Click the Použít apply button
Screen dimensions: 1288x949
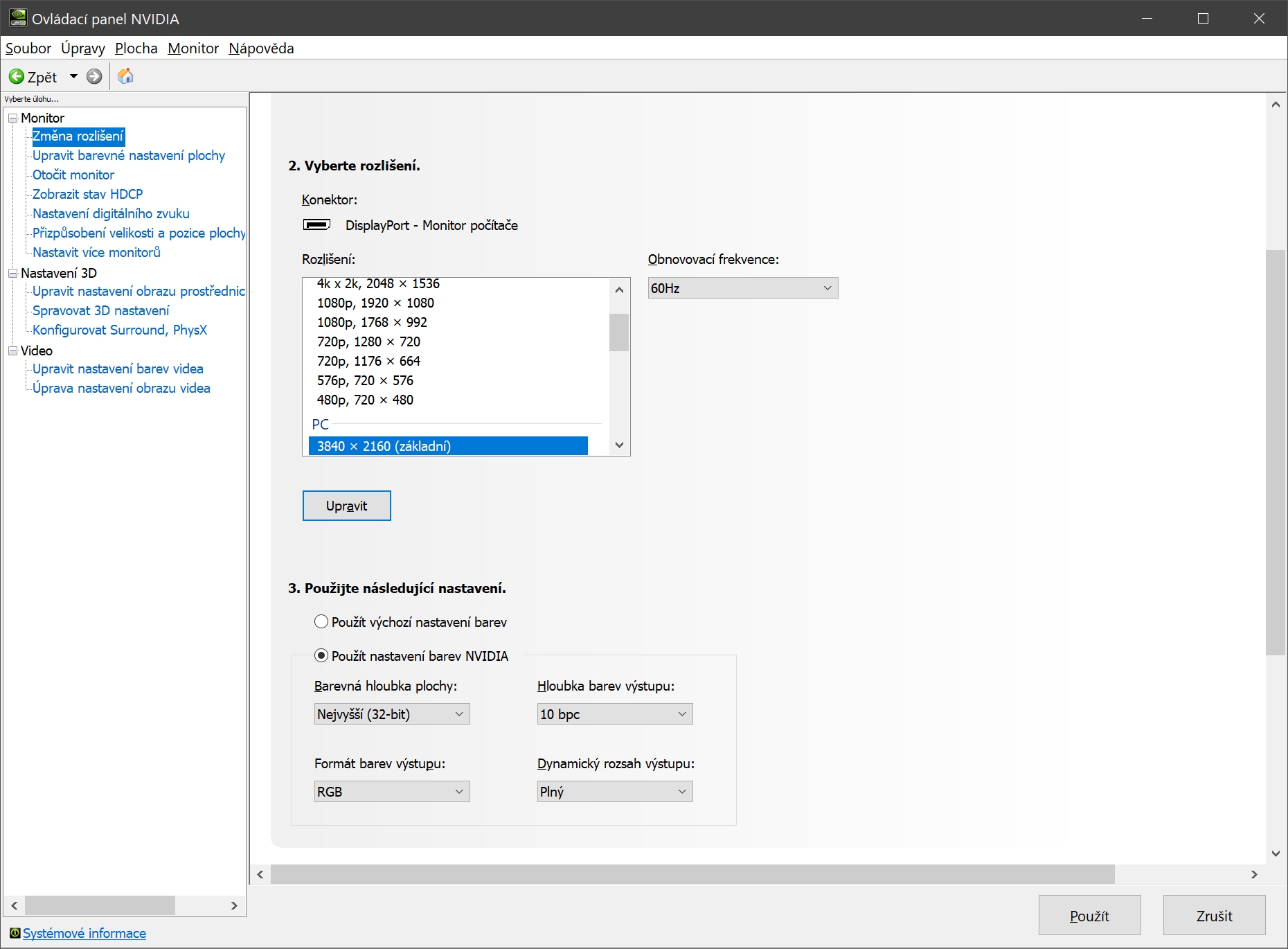pyautogui.click(x=1090, y=916)
